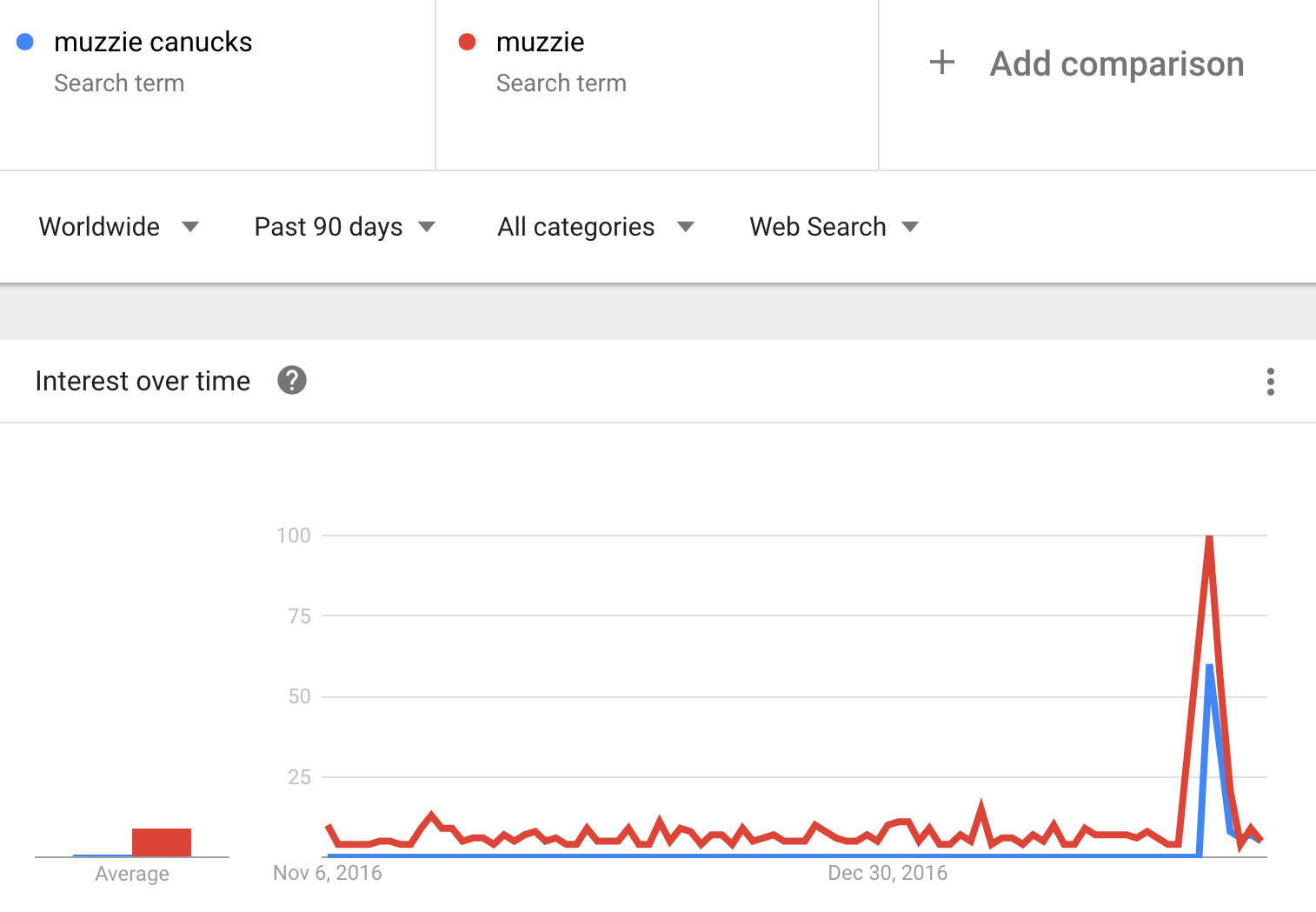
Task: Open the Worldwide region dropdown
Action: (x=118, y=227)
